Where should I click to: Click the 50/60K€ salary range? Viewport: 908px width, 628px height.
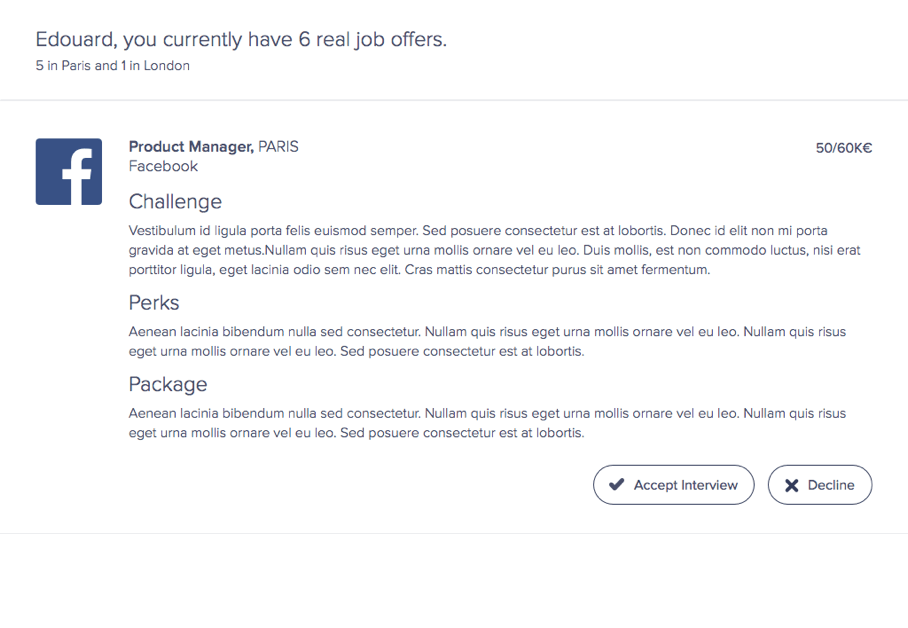coord(844,148)
